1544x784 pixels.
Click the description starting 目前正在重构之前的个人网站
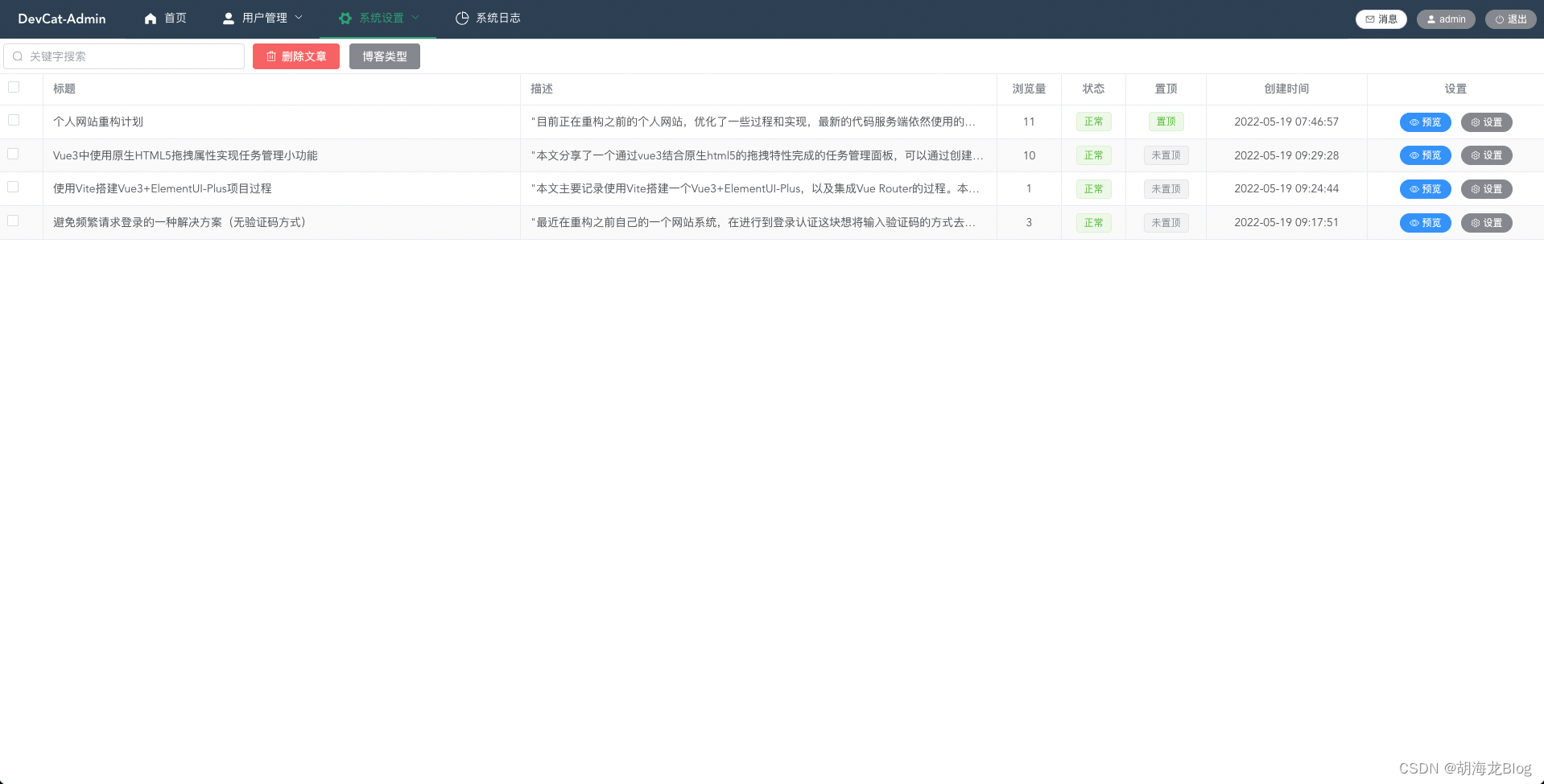[753, 122]
